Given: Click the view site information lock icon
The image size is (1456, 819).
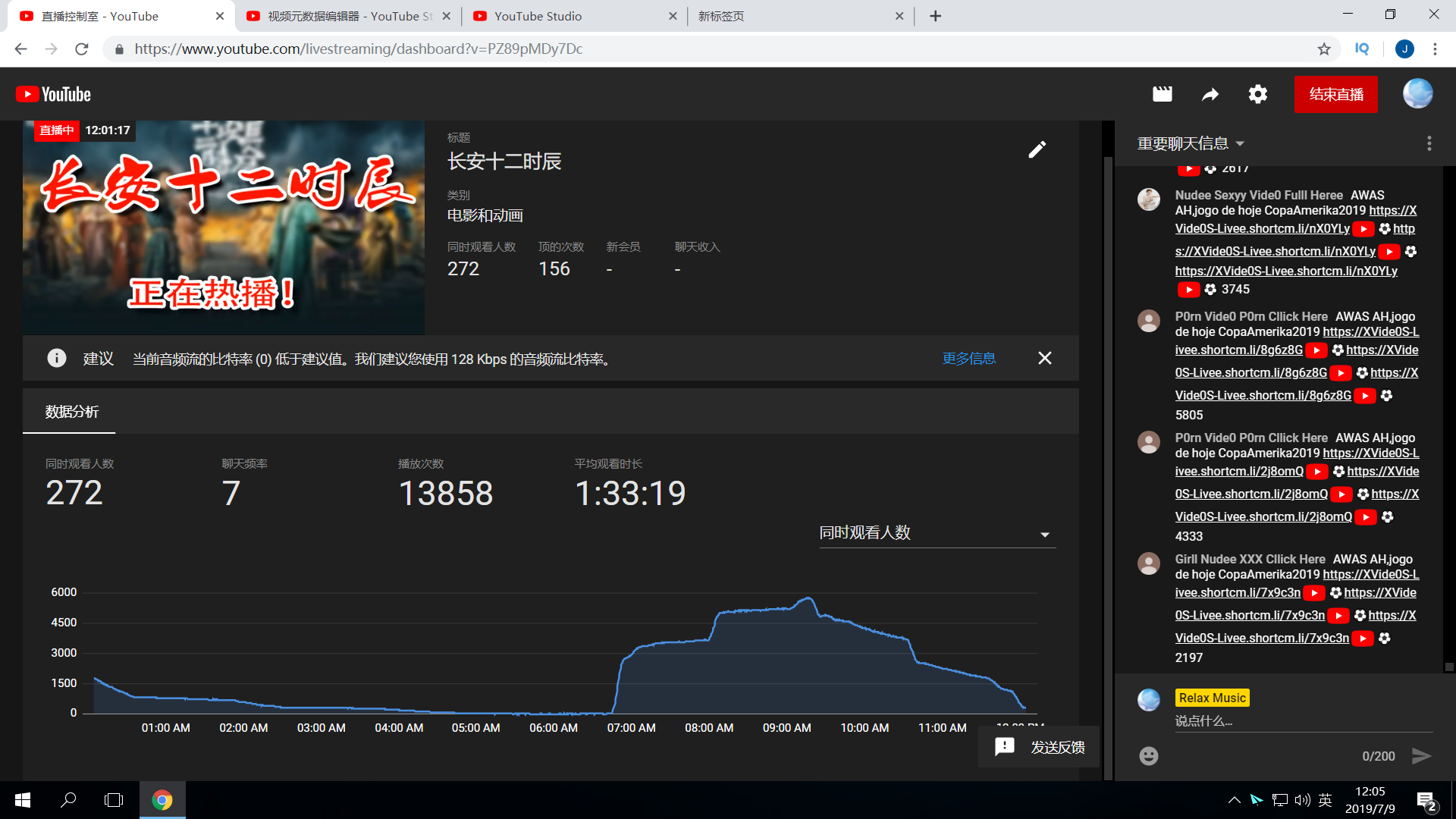Looking at the screenshot, I should 119,49.
